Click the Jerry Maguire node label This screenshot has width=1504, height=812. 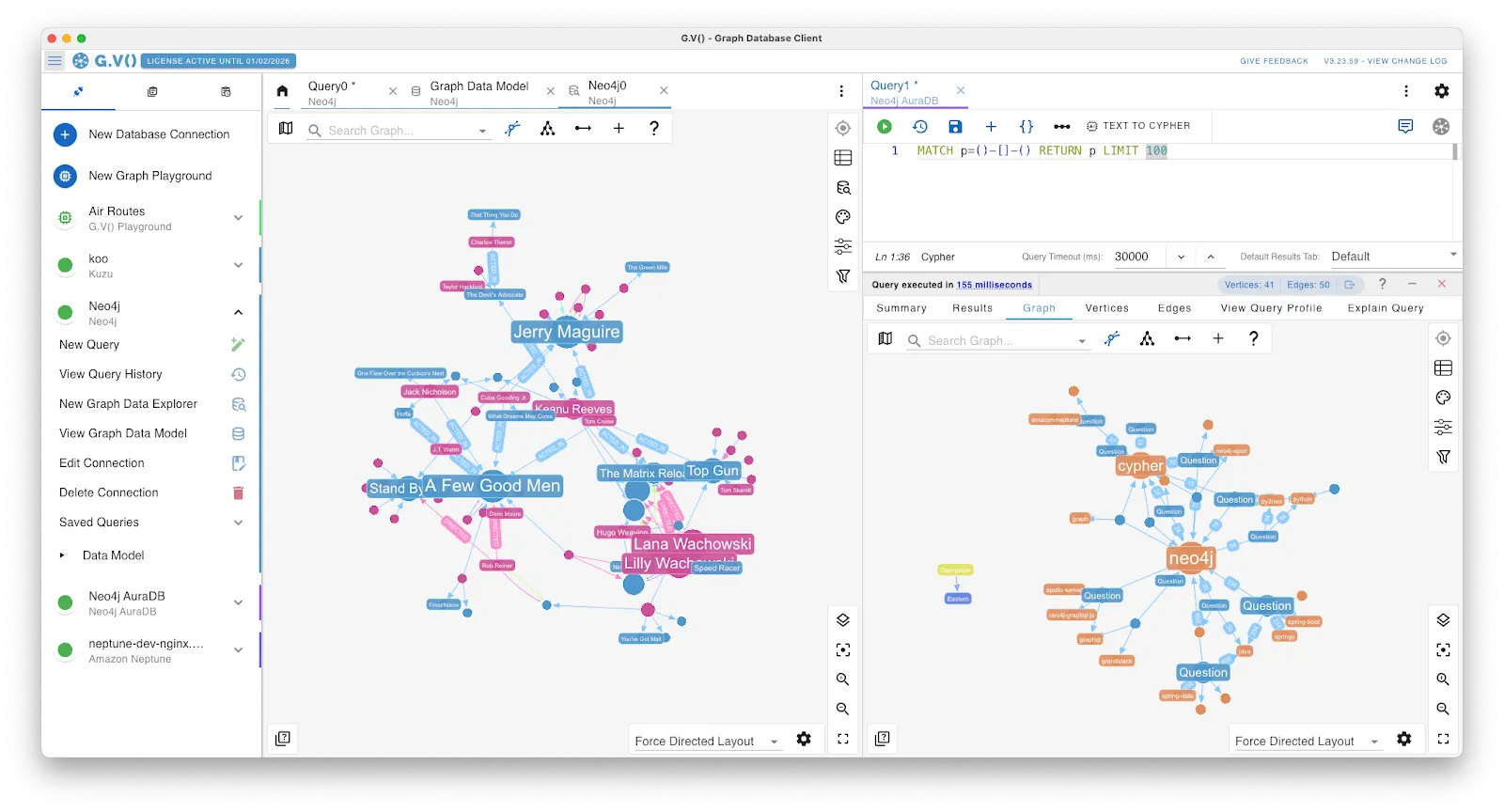[x=566, y=332]
